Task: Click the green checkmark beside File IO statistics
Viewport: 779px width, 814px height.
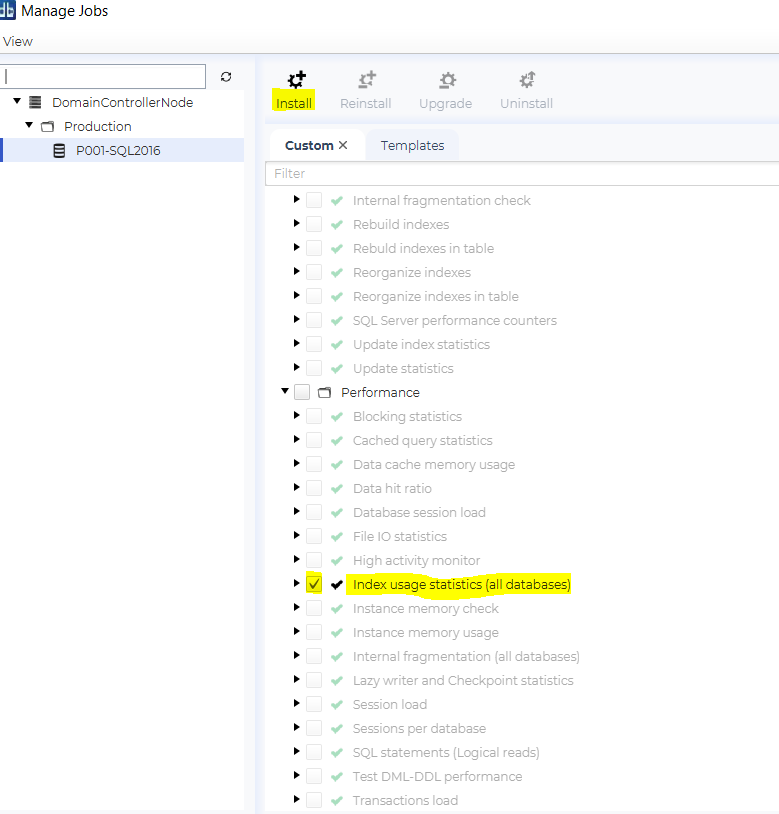Action: click(337, 536)
